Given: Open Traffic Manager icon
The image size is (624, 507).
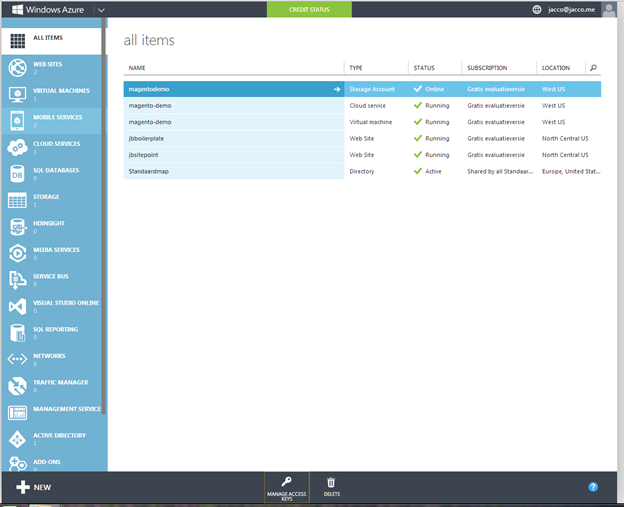Looking at the screenshot, I should point(17,386).
